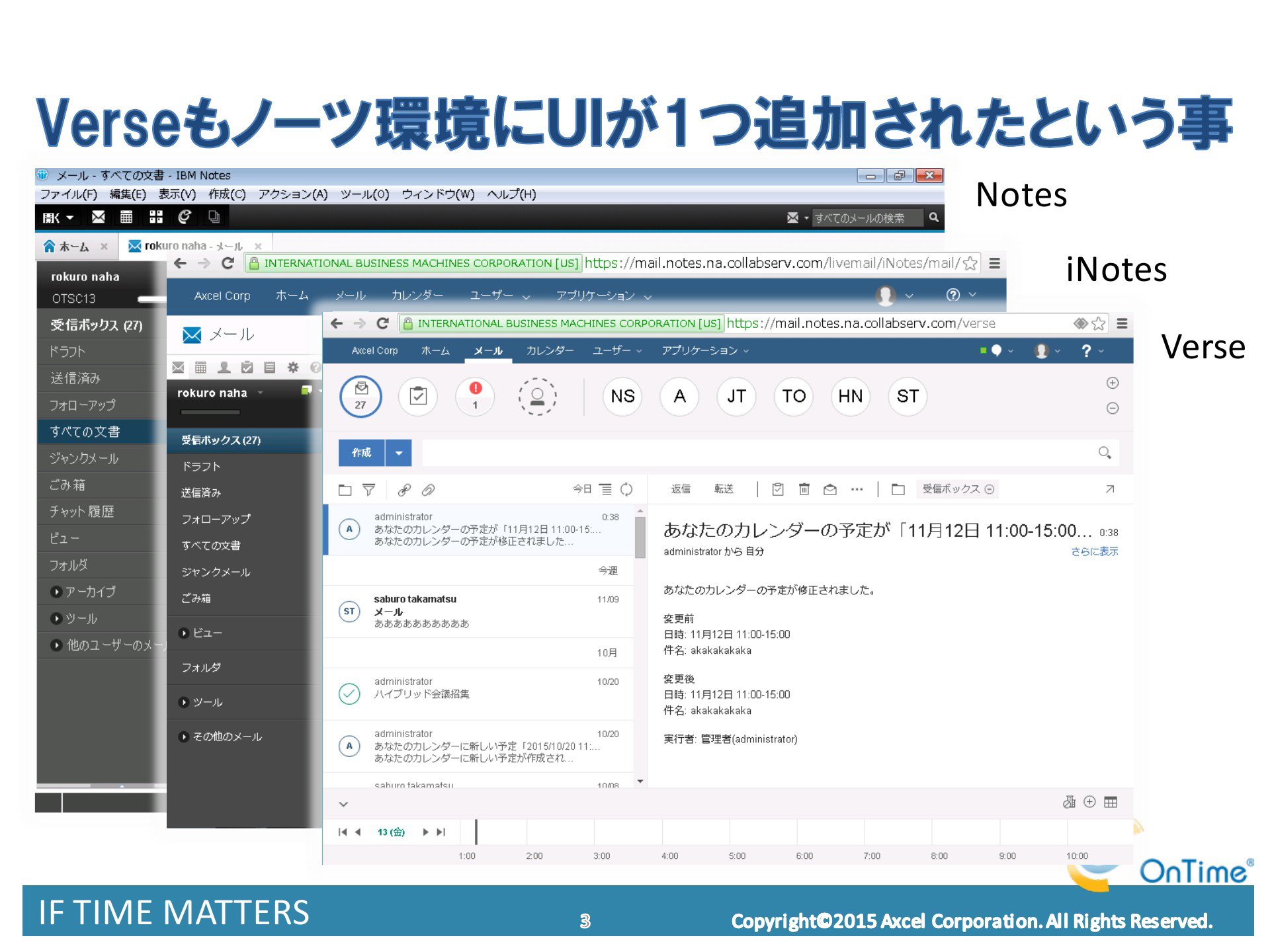The width and height of the screenshot is (1270, 952).
Task: Click the 受信ボックス folder tag button
Action: click(958, 489)
